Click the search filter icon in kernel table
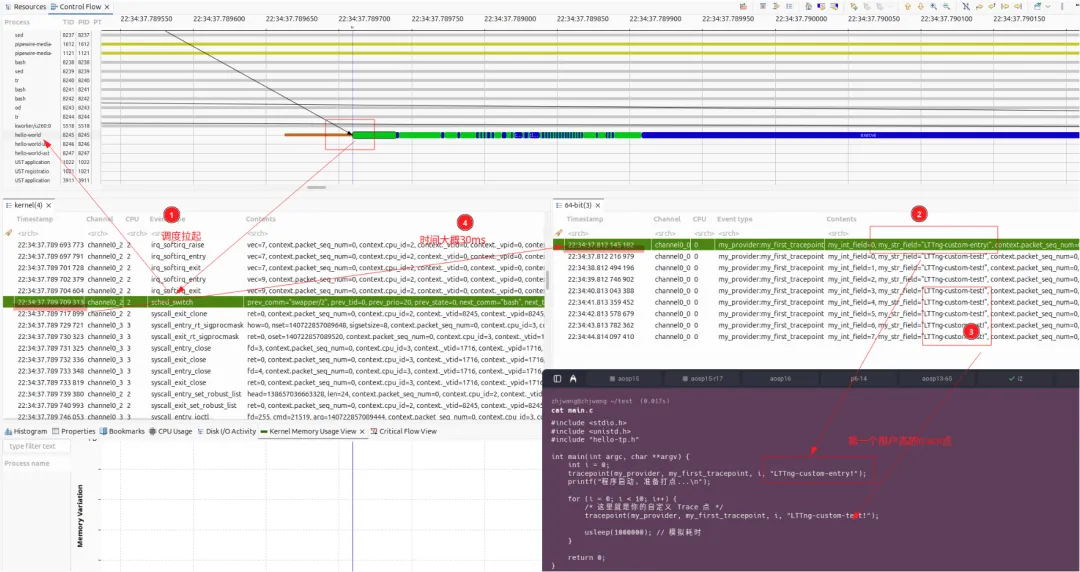 9,231
